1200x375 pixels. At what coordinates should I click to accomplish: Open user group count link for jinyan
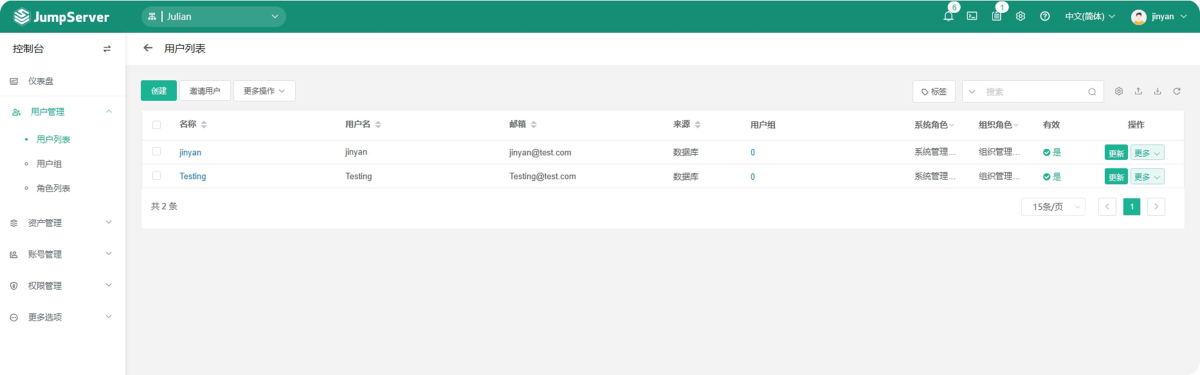coord(753,153)
